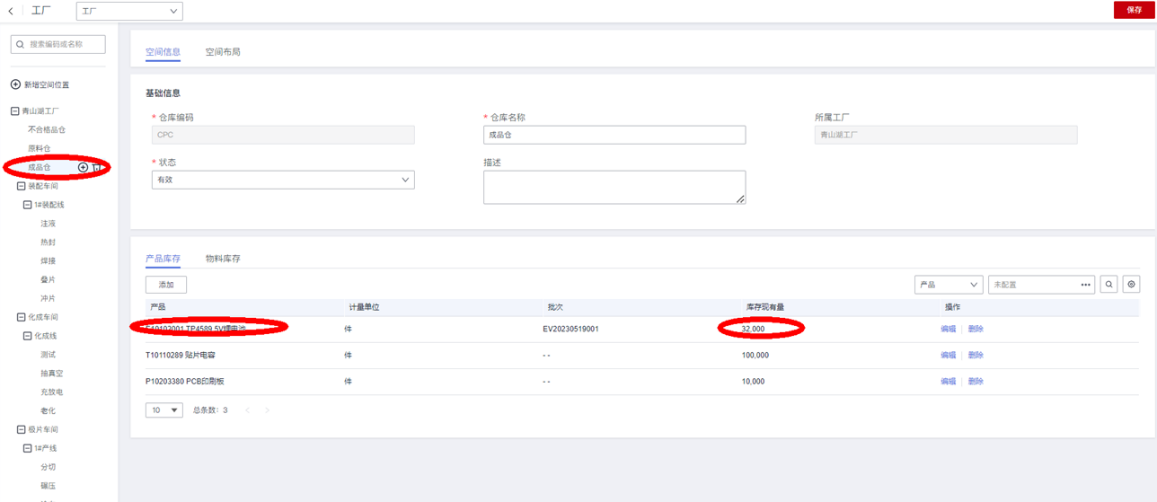Select 不合格品仓 in the tree
This screenshot has width=1157, height=502.
48,130
